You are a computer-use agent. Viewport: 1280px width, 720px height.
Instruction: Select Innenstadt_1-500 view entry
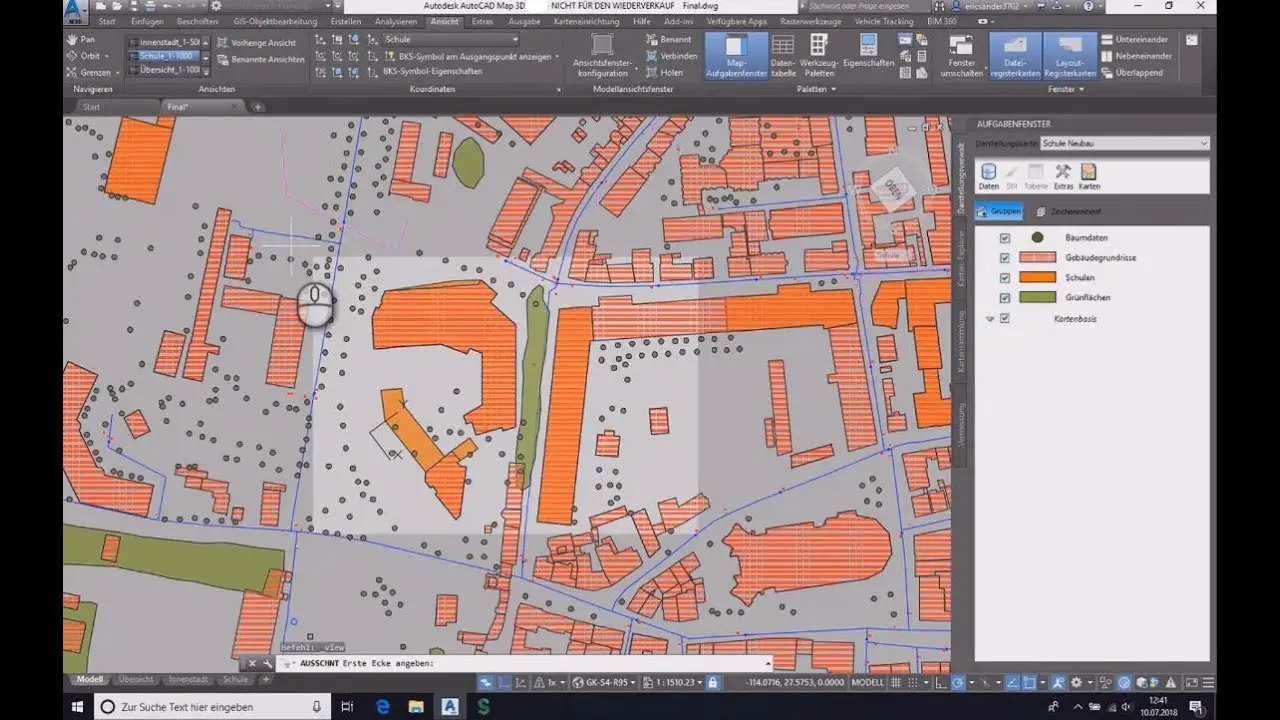165,42
